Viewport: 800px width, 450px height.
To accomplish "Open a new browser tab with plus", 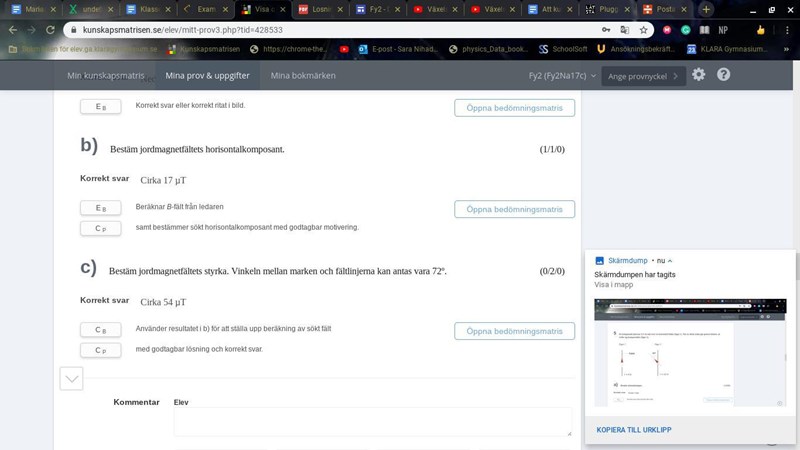I will (x=706, y=9).
